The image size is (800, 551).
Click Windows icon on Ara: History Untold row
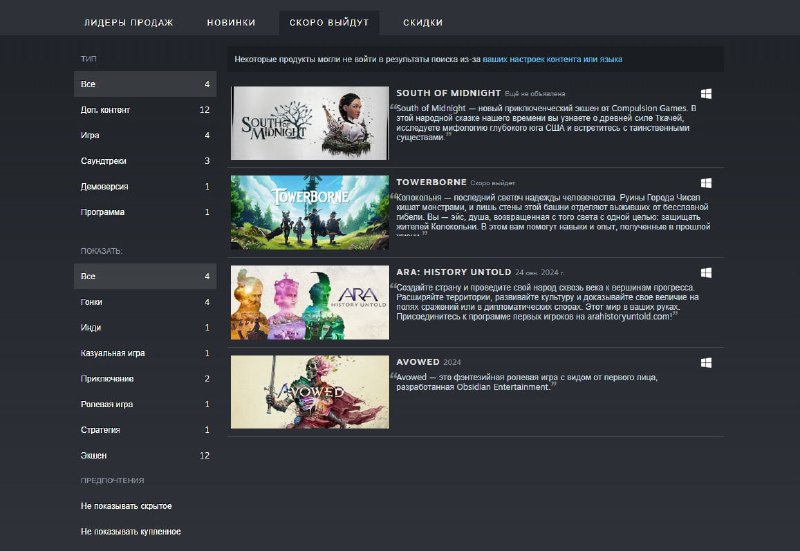706,273
